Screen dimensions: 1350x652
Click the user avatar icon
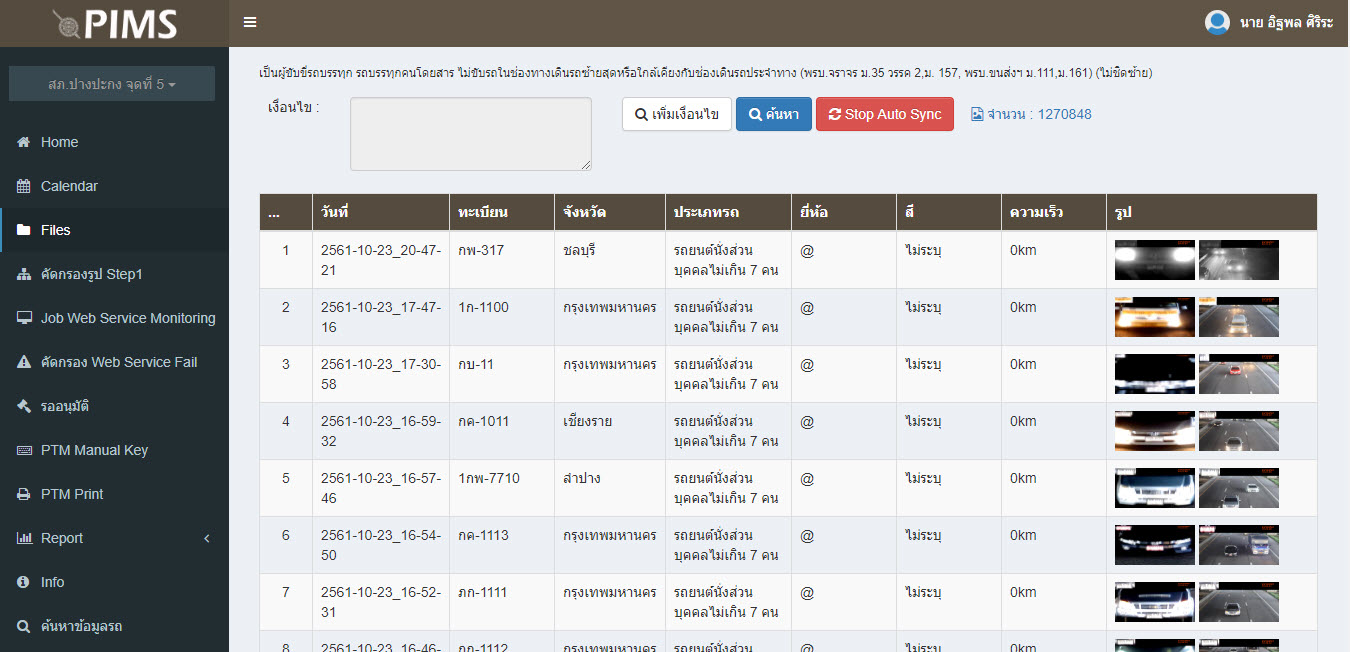(x=1217, y=23)
